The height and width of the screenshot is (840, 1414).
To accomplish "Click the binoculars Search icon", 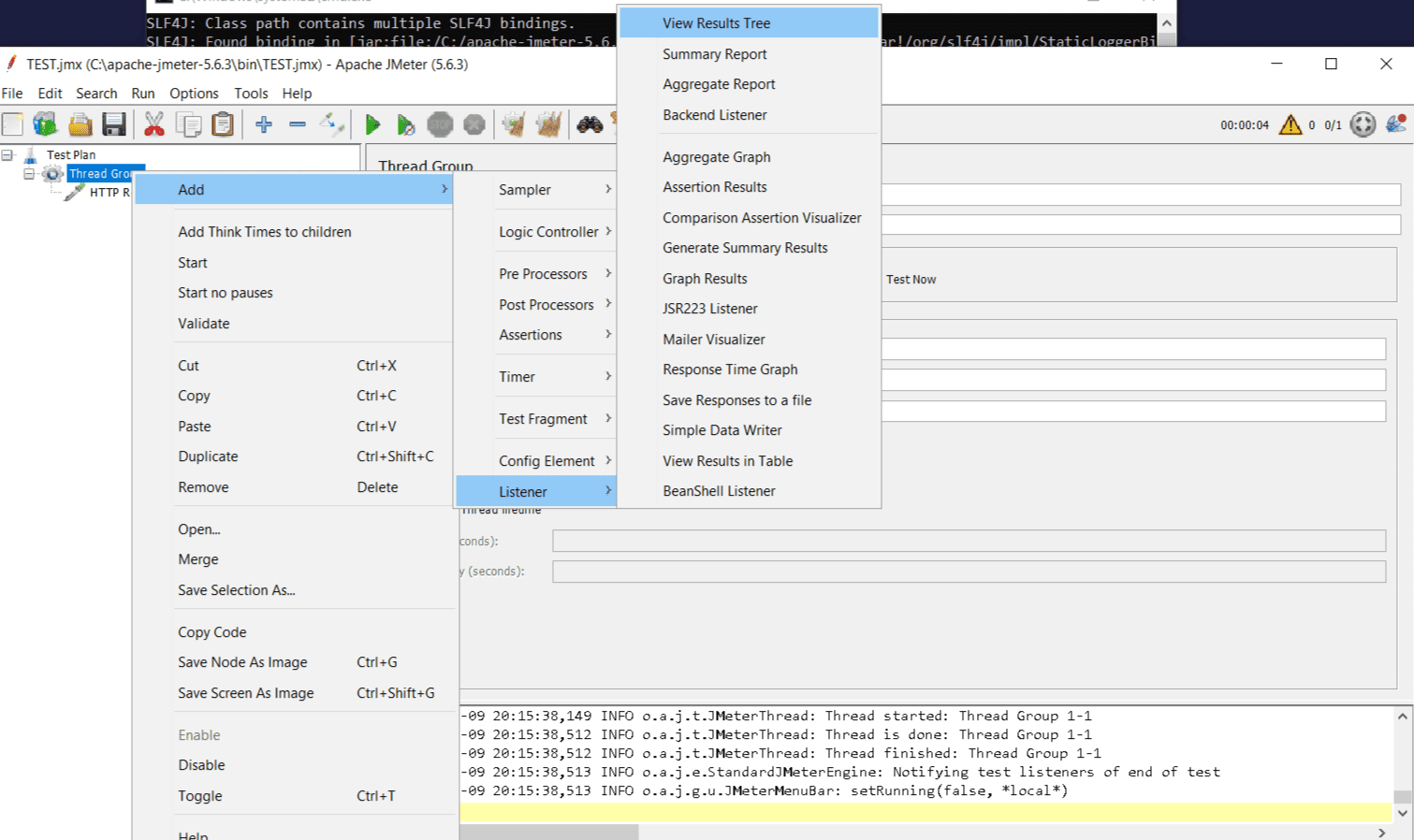I will (590, 124).
